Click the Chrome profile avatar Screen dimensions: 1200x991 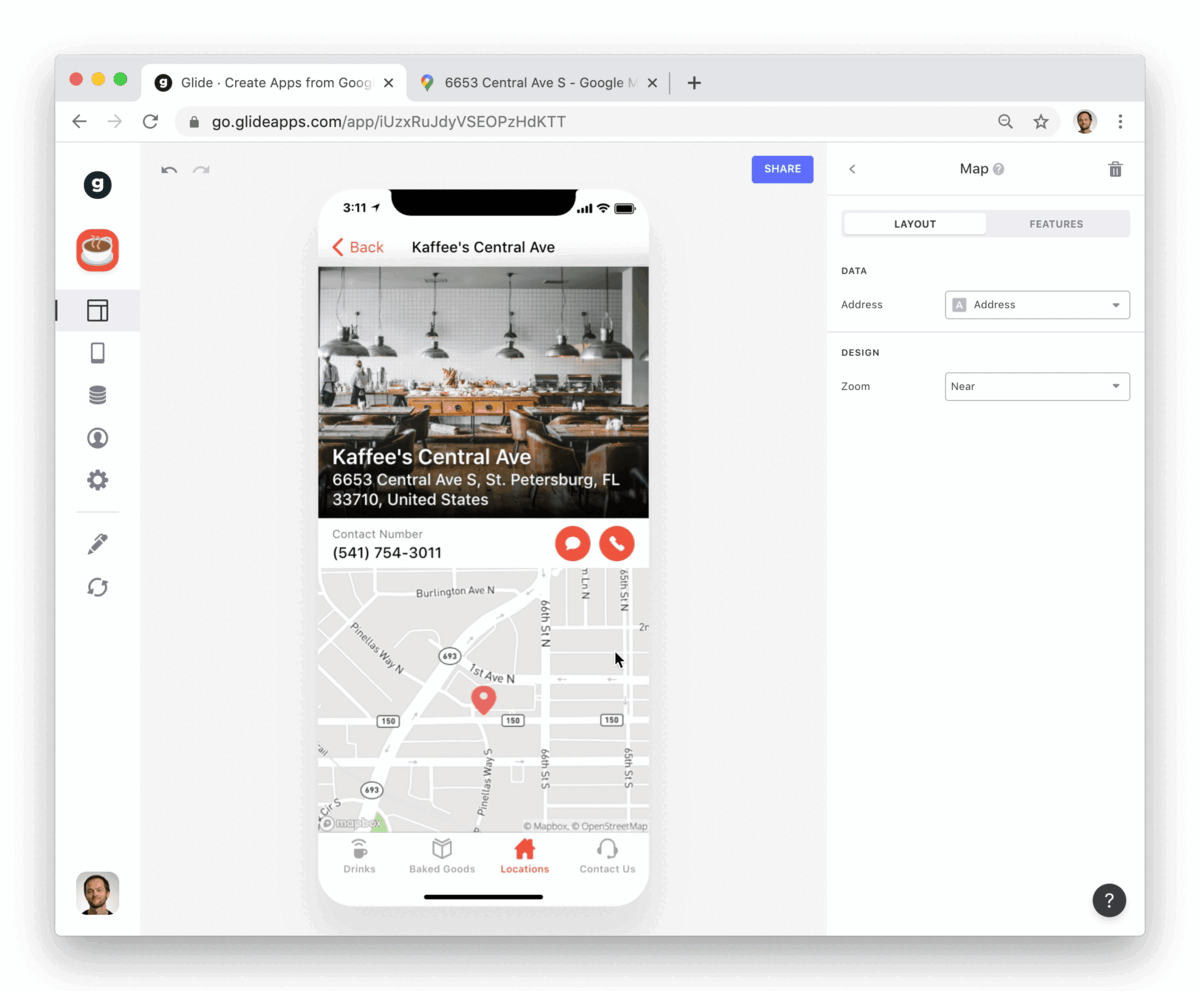pyautogui.click(x=1085, y=121)
